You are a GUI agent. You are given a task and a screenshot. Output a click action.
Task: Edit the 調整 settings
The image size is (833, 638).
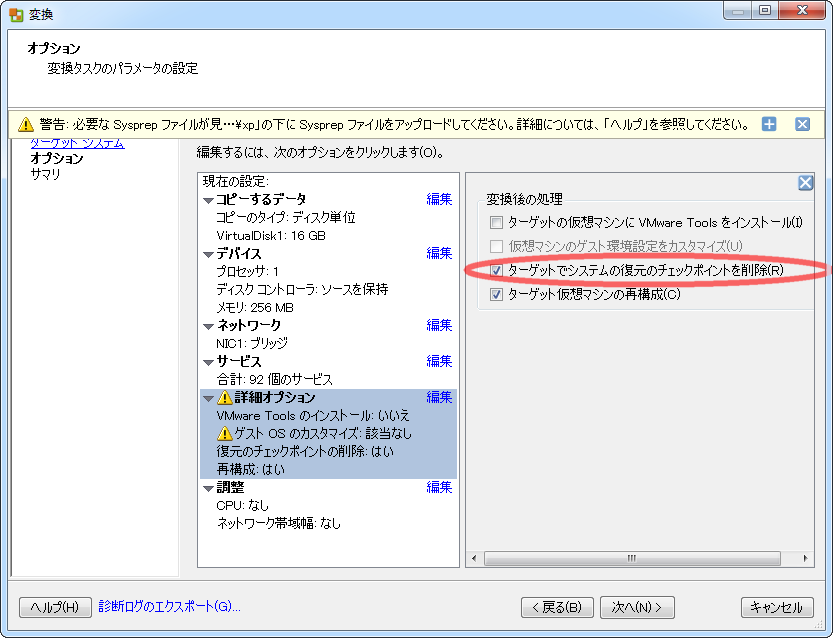coord(439,487)
